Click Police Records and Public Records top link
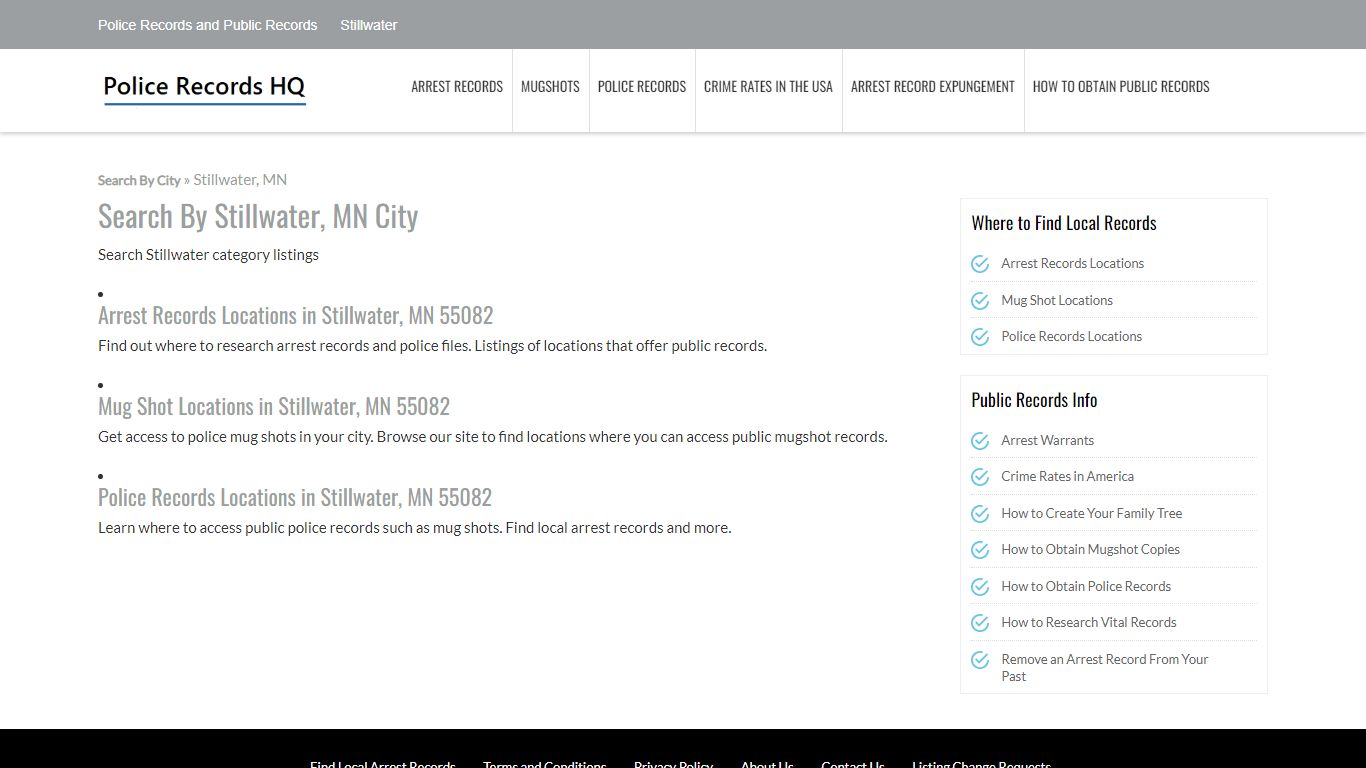This screenshot has width=1366, height=768. (x=207, y=25)
